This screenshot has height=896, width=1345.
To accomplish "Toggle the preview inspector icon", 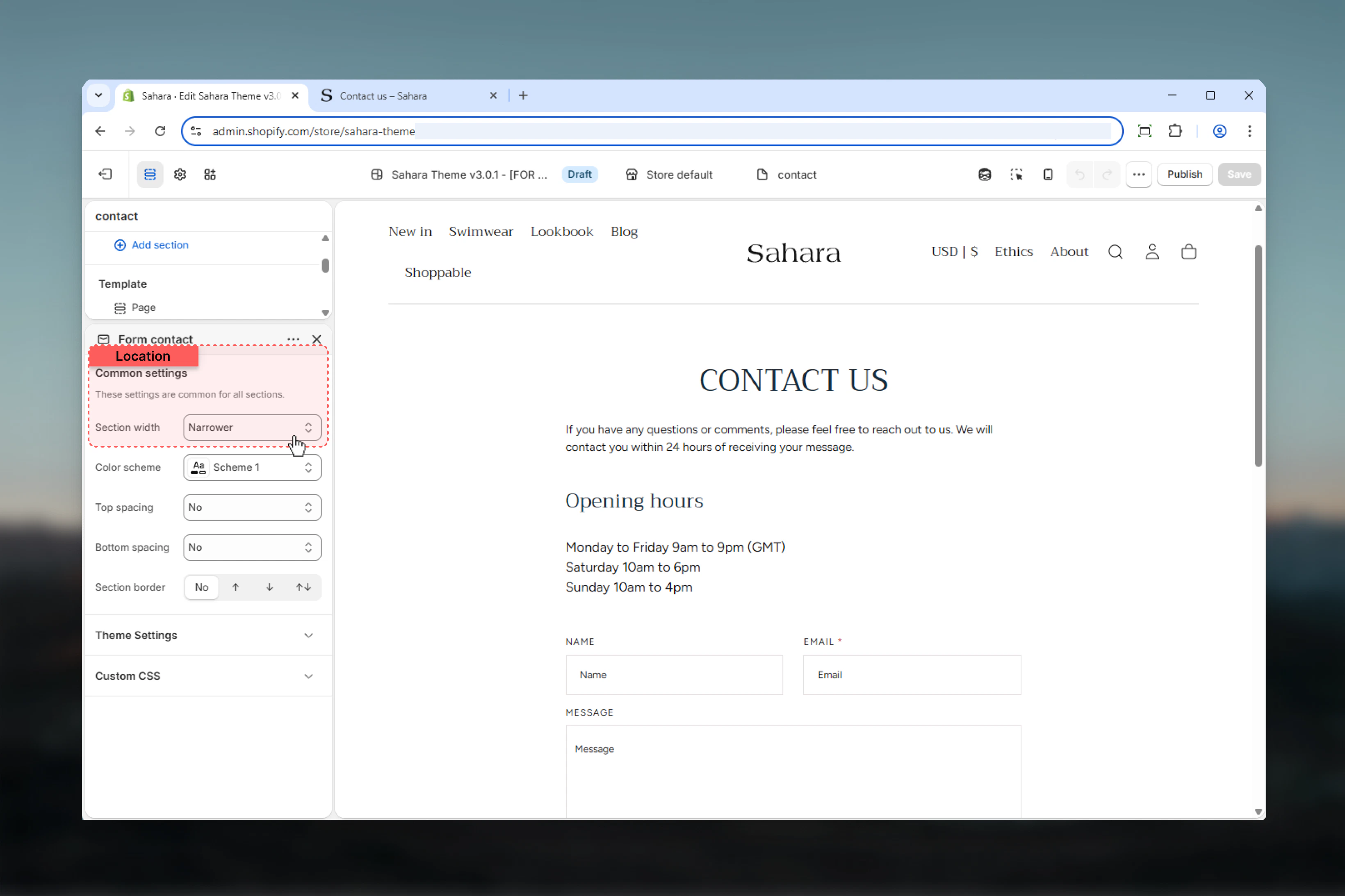I will (x=1016, y=174).
